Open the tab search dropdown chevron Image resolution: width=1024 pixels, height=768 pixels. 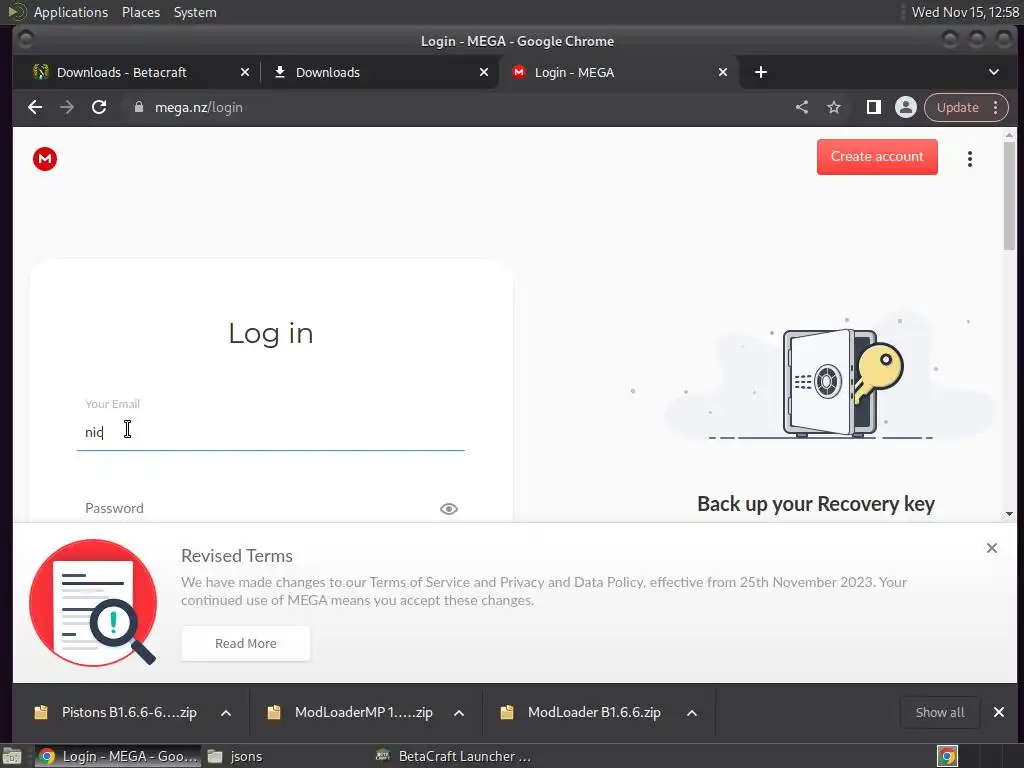pyautogui.click(x=994, y=72)
